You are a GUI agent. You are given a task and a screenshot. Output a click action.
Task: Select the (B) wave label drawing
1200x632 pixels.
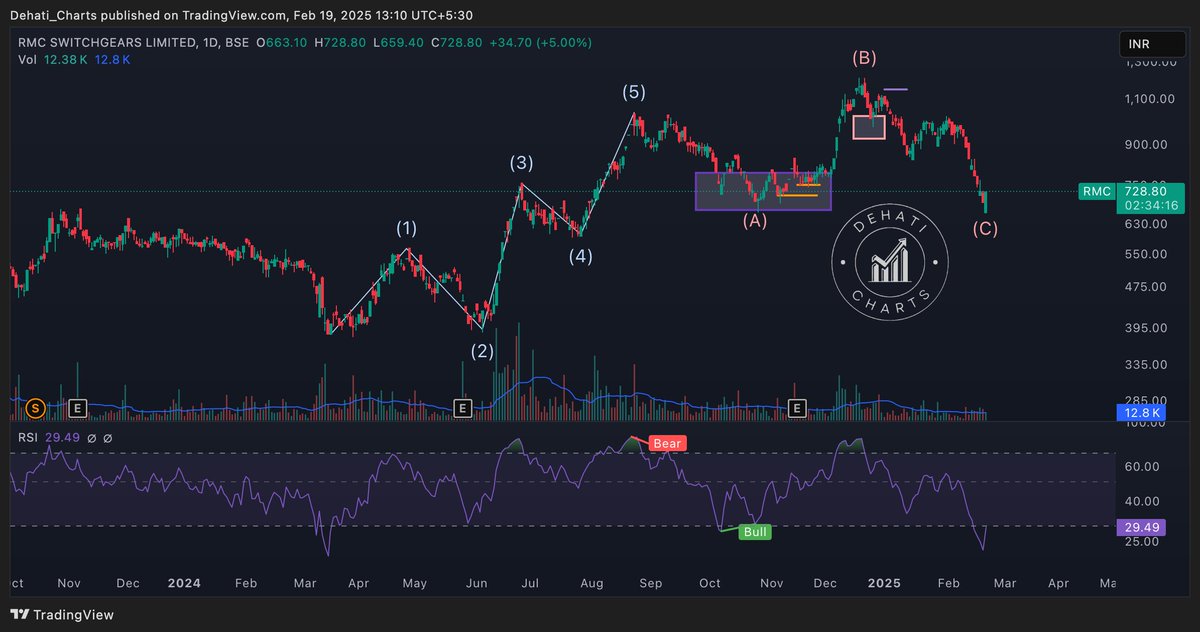tap(864, 57)
